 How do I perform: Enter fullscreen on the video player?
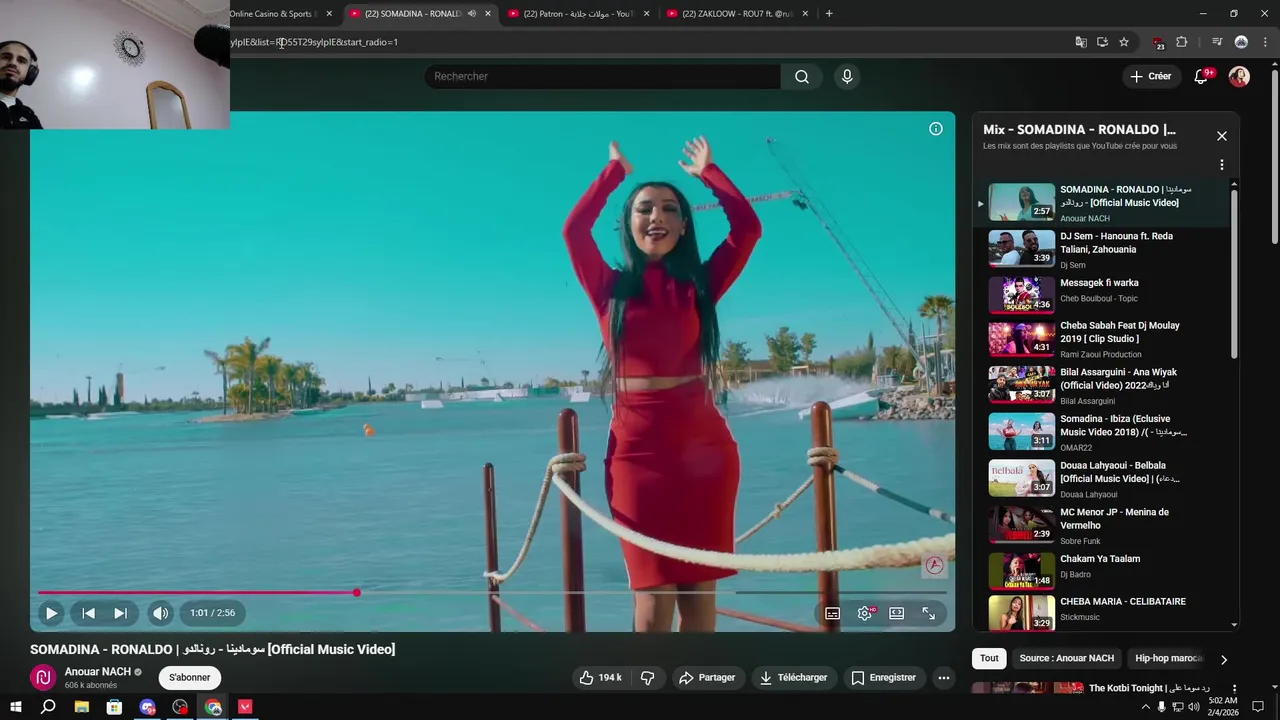(929, 613)
